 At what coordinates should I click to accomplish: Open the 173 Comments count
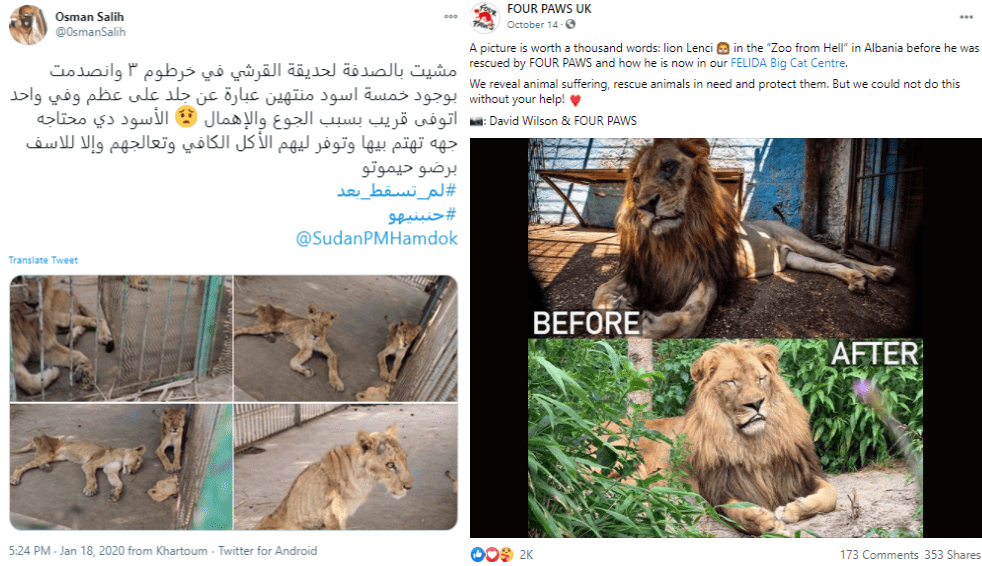[x=879, y=555]
